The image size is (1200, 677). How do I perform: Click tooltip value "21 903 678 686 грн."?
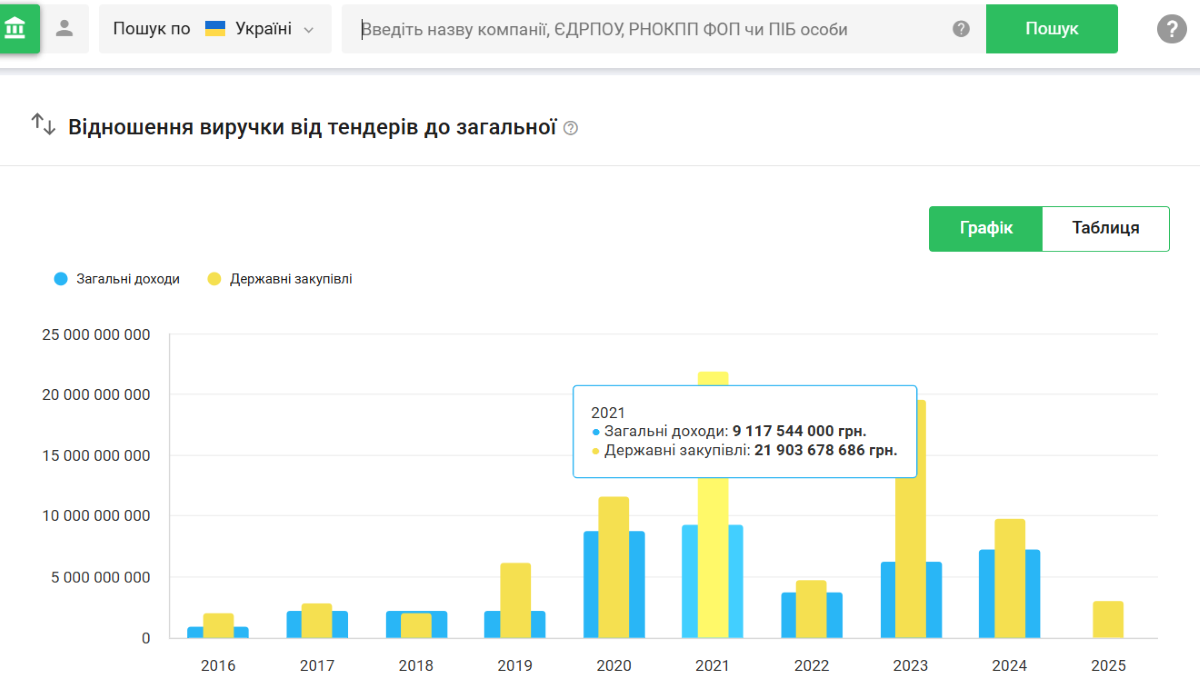click(826, 450)
